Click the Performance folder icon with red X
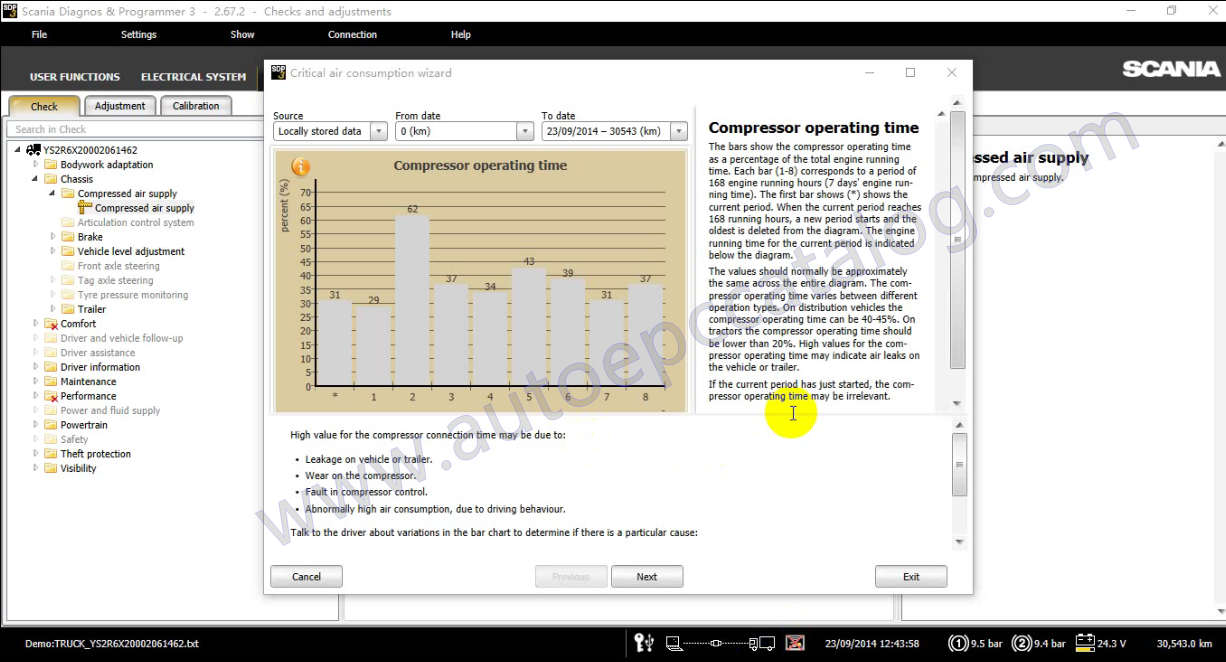Image resolution: width=1226 pixels, height=662 pixels. click(51, 396)
